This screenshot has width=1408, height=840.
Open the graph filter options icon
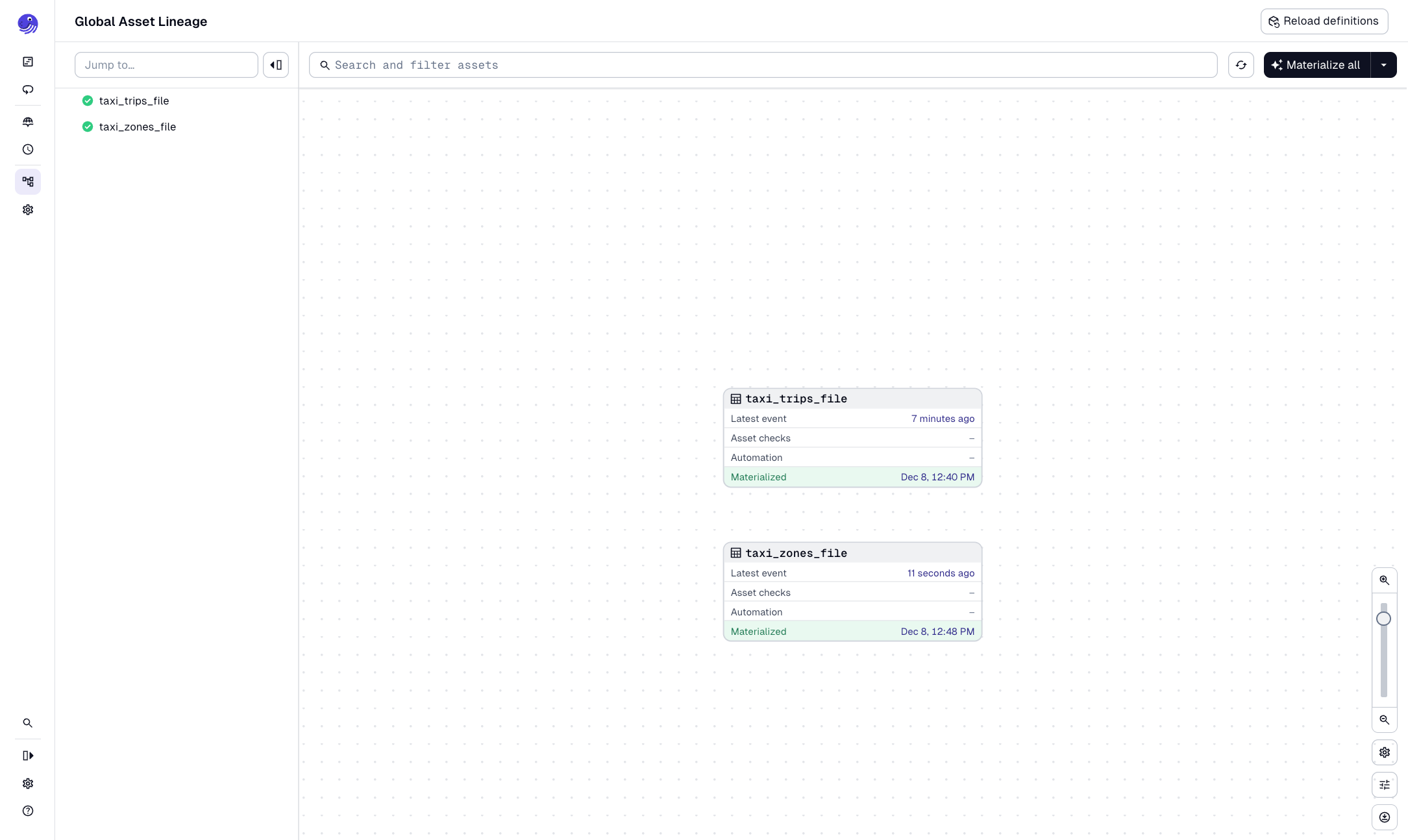click(1384, 785)
